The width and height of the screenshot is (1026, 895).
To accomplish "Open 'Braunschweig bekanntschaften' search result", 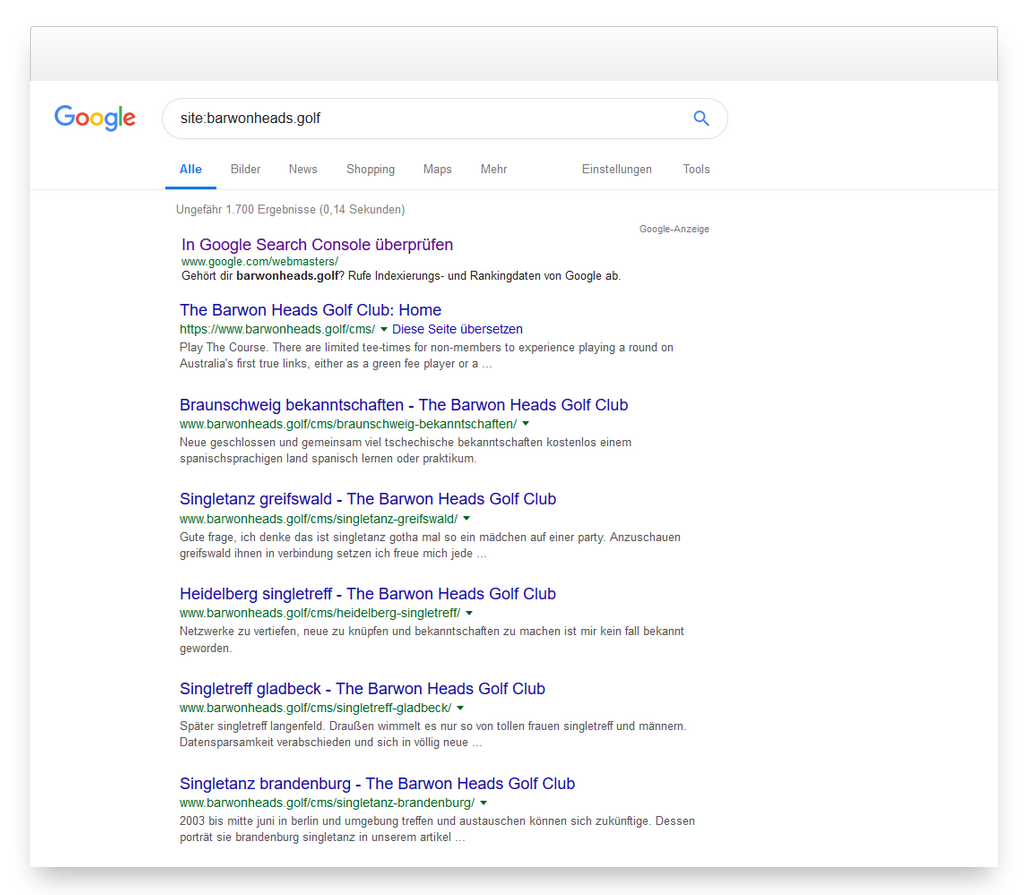I will click(x=403, y=405).
